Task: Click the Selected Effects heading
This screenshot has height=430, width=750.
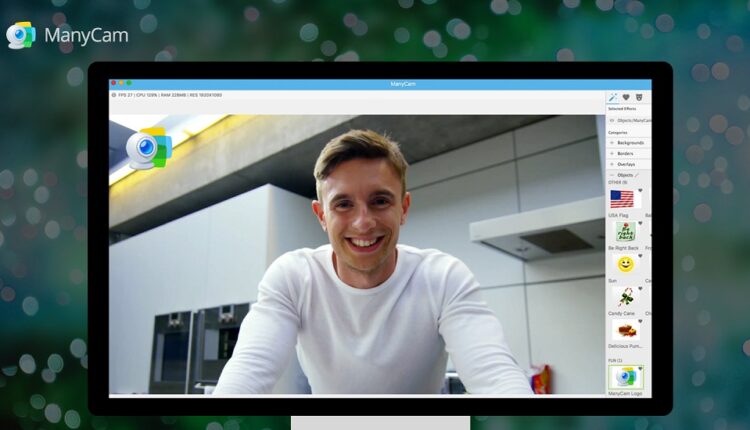Action: [622, 109]
